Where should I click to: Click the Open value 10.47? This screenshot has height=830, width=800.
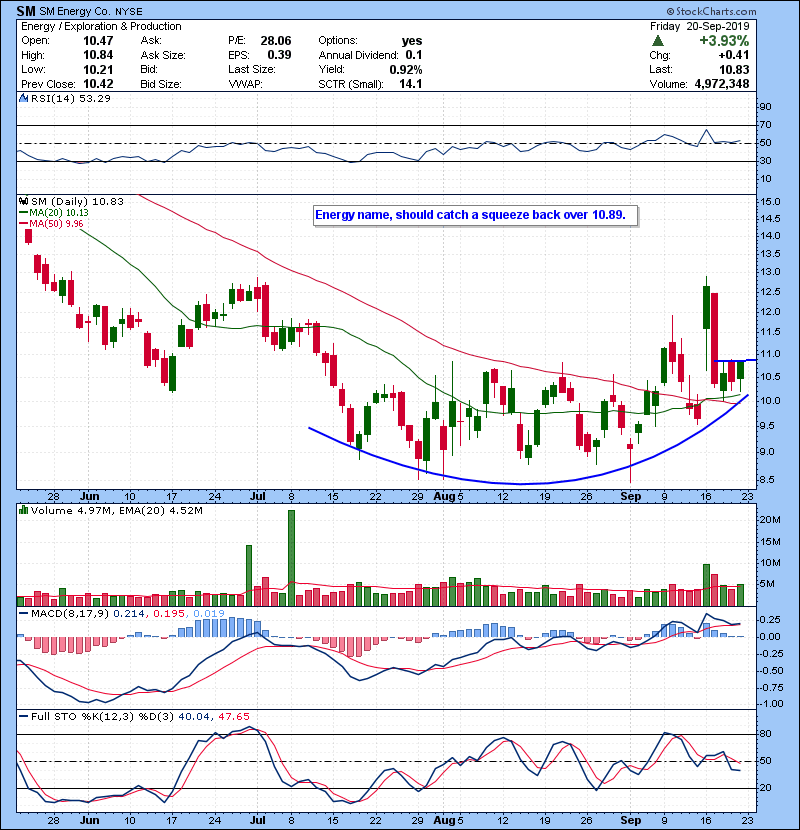point(98,41)
